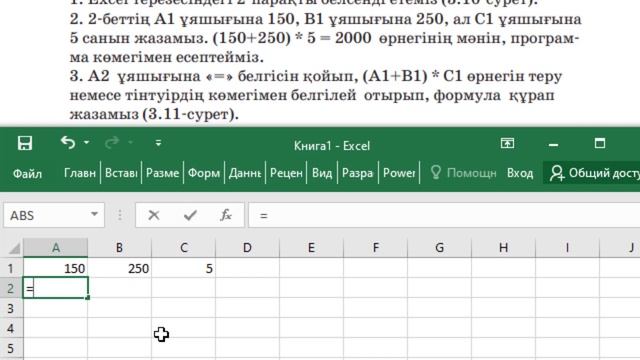Open the Файл tab
The image size is (640, 360).
27,173
